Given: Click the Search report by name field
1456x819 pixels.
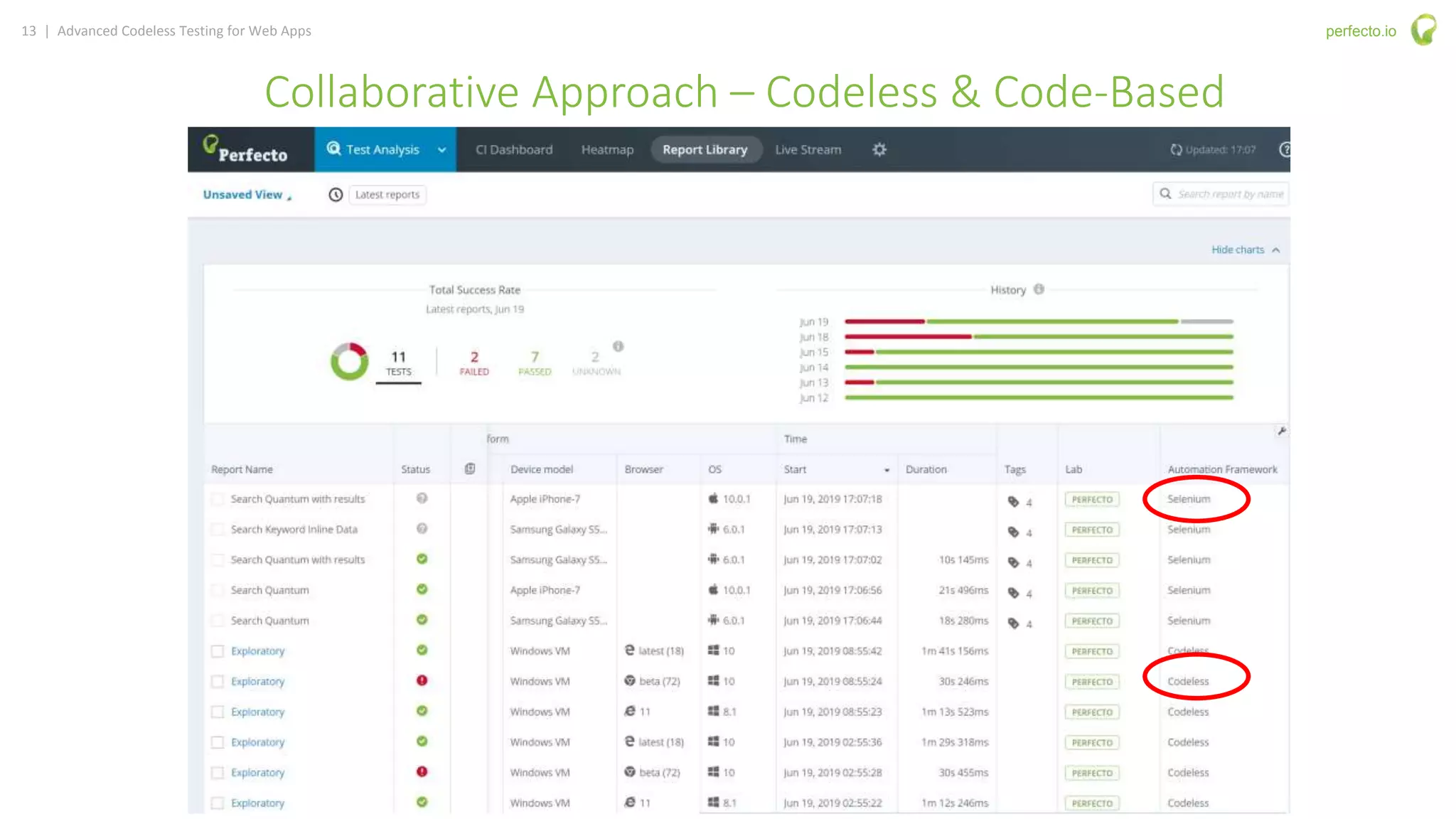Looking at the screenshot, I should (x=1221, y=194).
